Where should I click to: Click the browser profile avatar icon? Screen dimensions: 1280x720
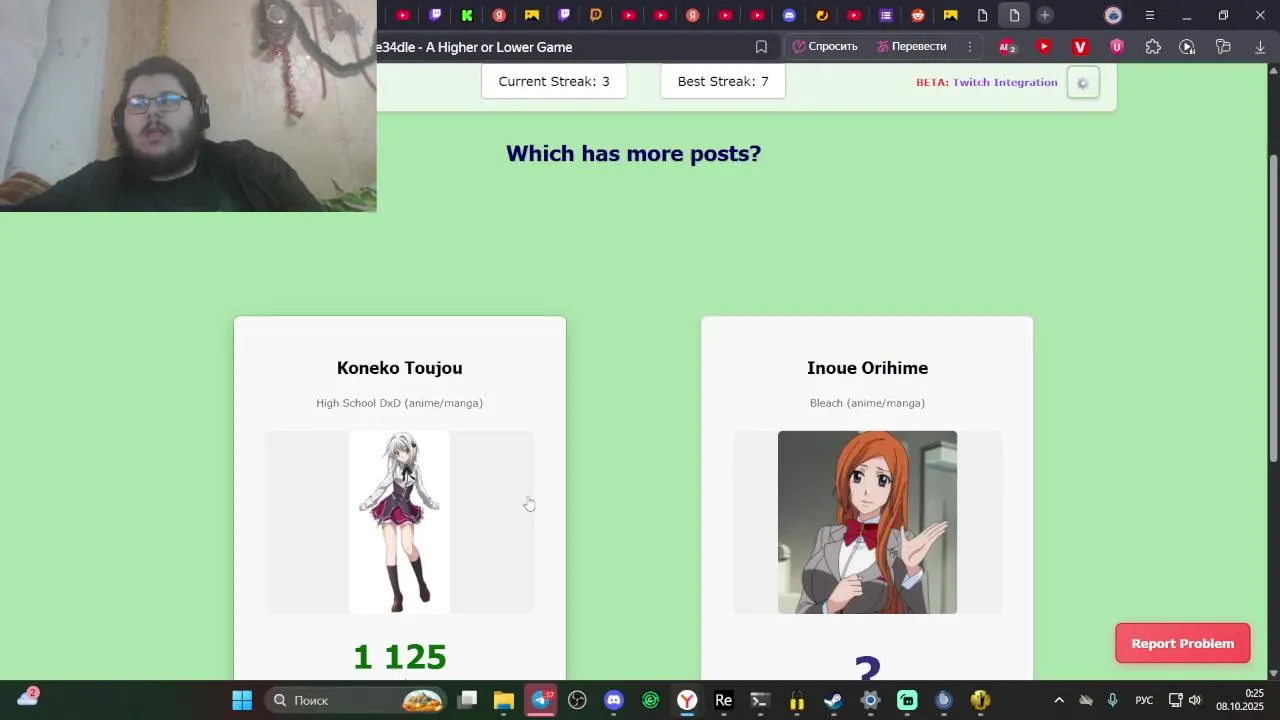[1113, 15]
